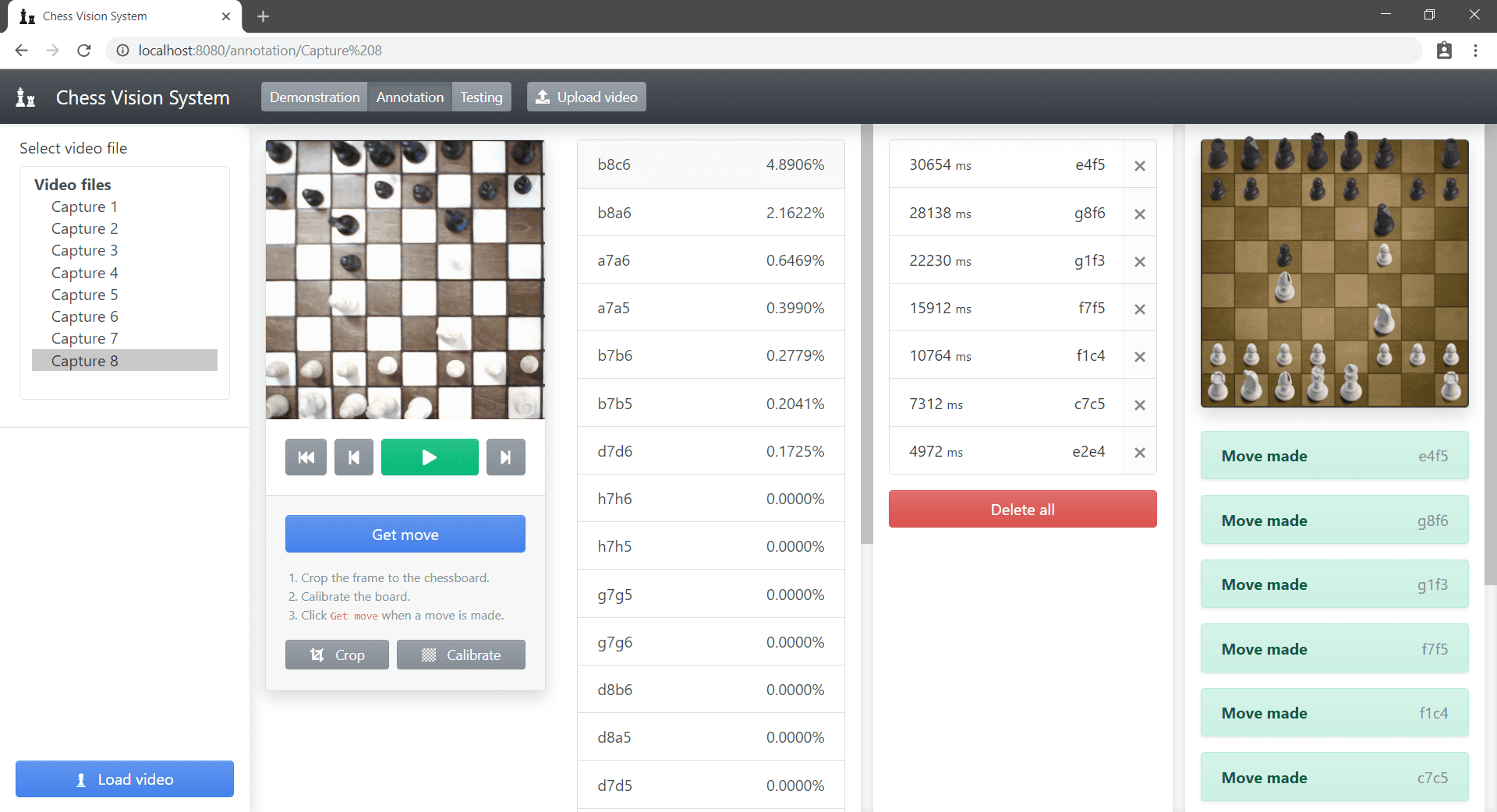Remove the e2e4 move at 4972 ms
1497x812 pixels.
click(1139, 453)
